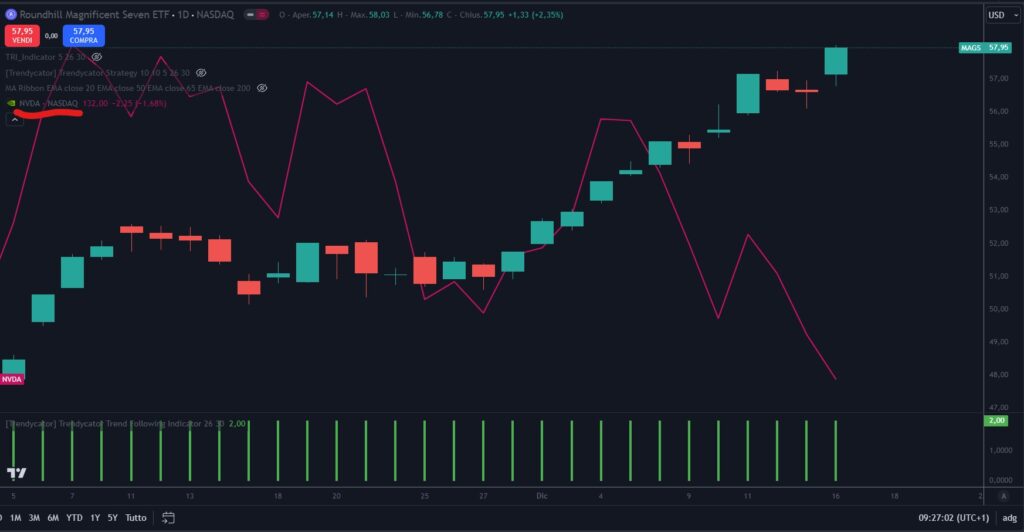Select the YTD time range
1024x532 pixels.
(74, 518)
